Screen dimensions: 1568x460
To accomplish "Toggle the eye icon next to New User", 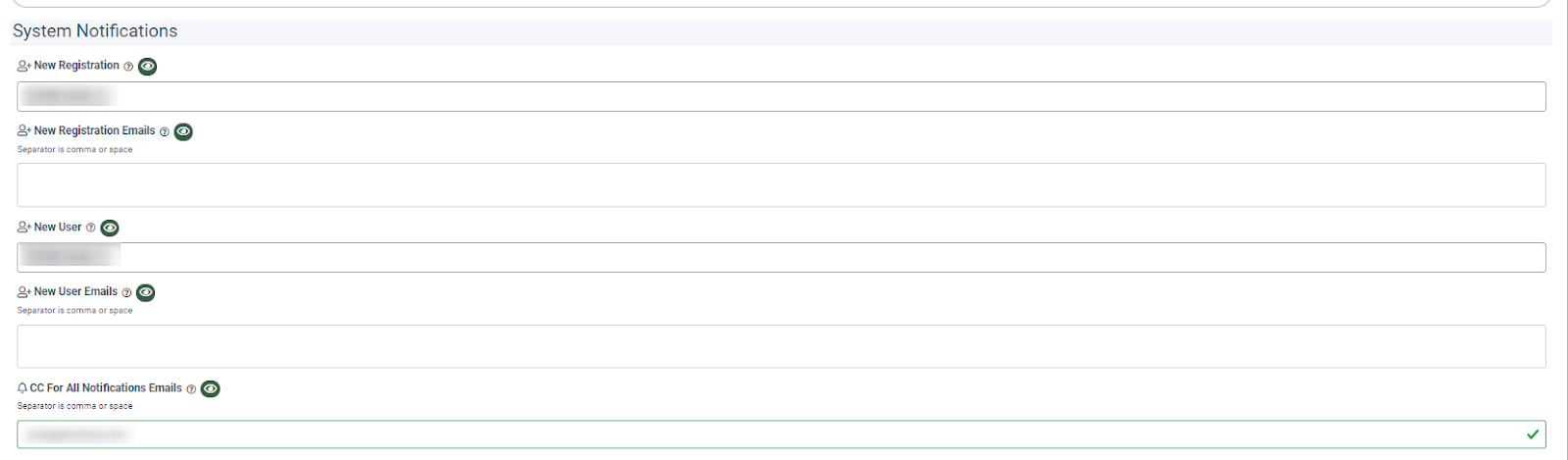I will point(110,228).
